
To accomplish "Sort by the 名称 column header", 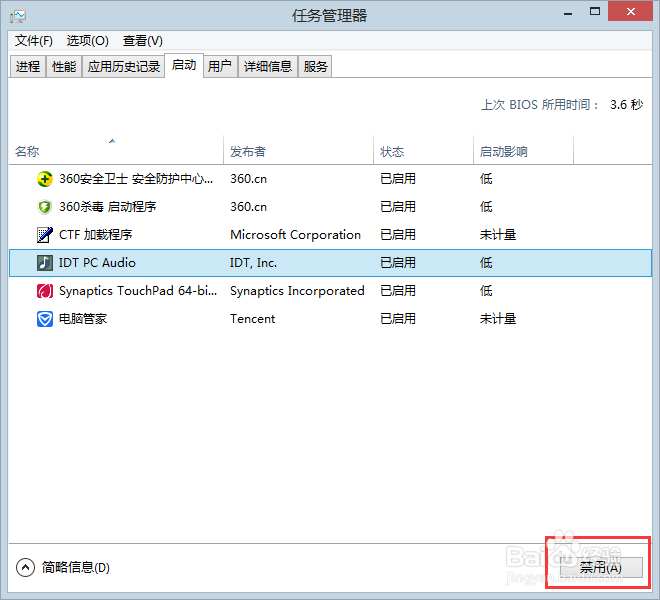I will [116, 150].
